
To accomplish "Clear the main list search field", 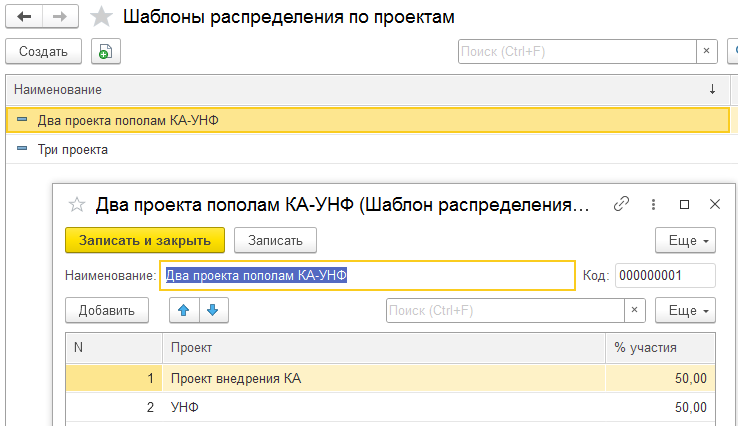I will click(706, 51).
